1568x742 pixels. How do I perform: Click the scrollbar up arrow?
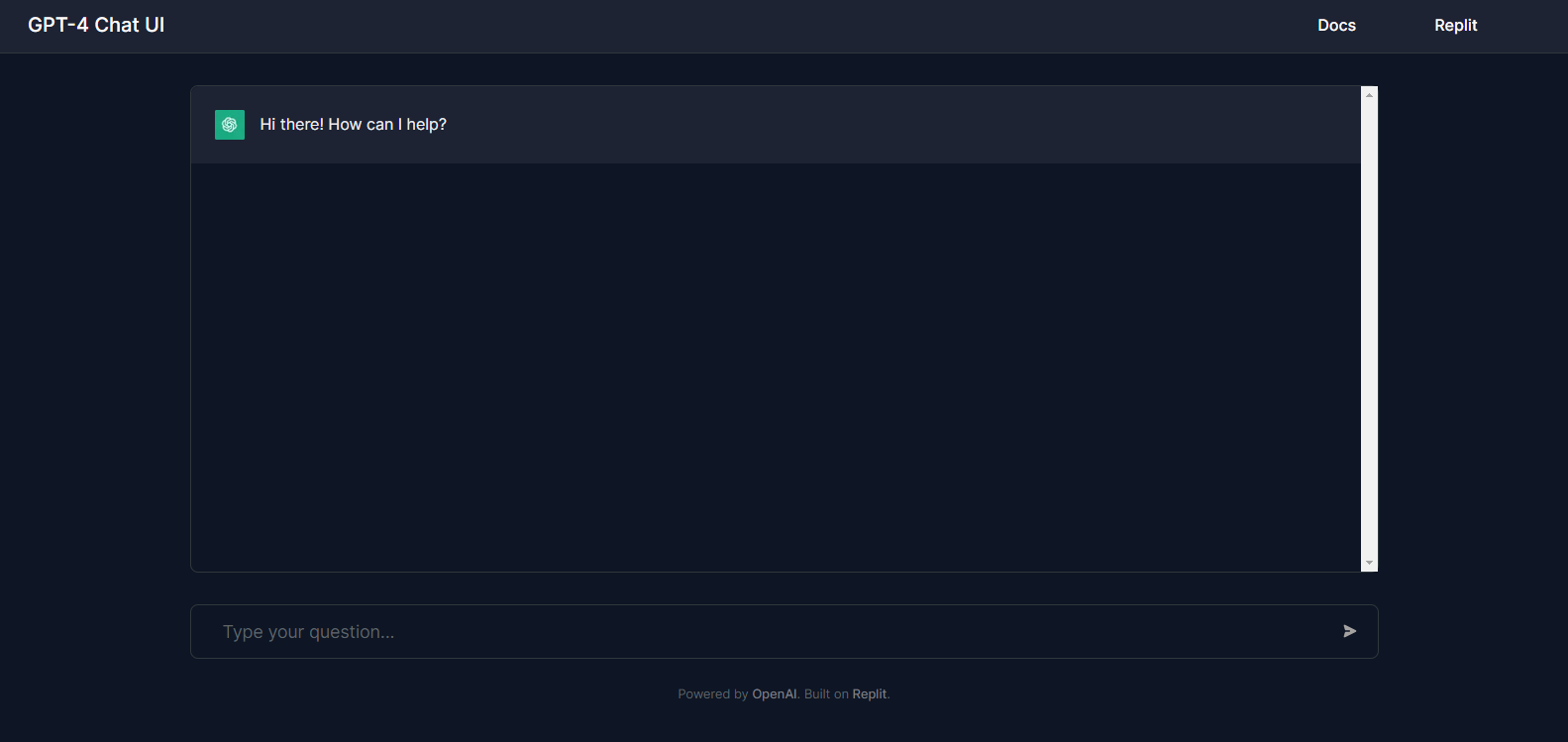pyautogui.click(x=1369, y=95)
